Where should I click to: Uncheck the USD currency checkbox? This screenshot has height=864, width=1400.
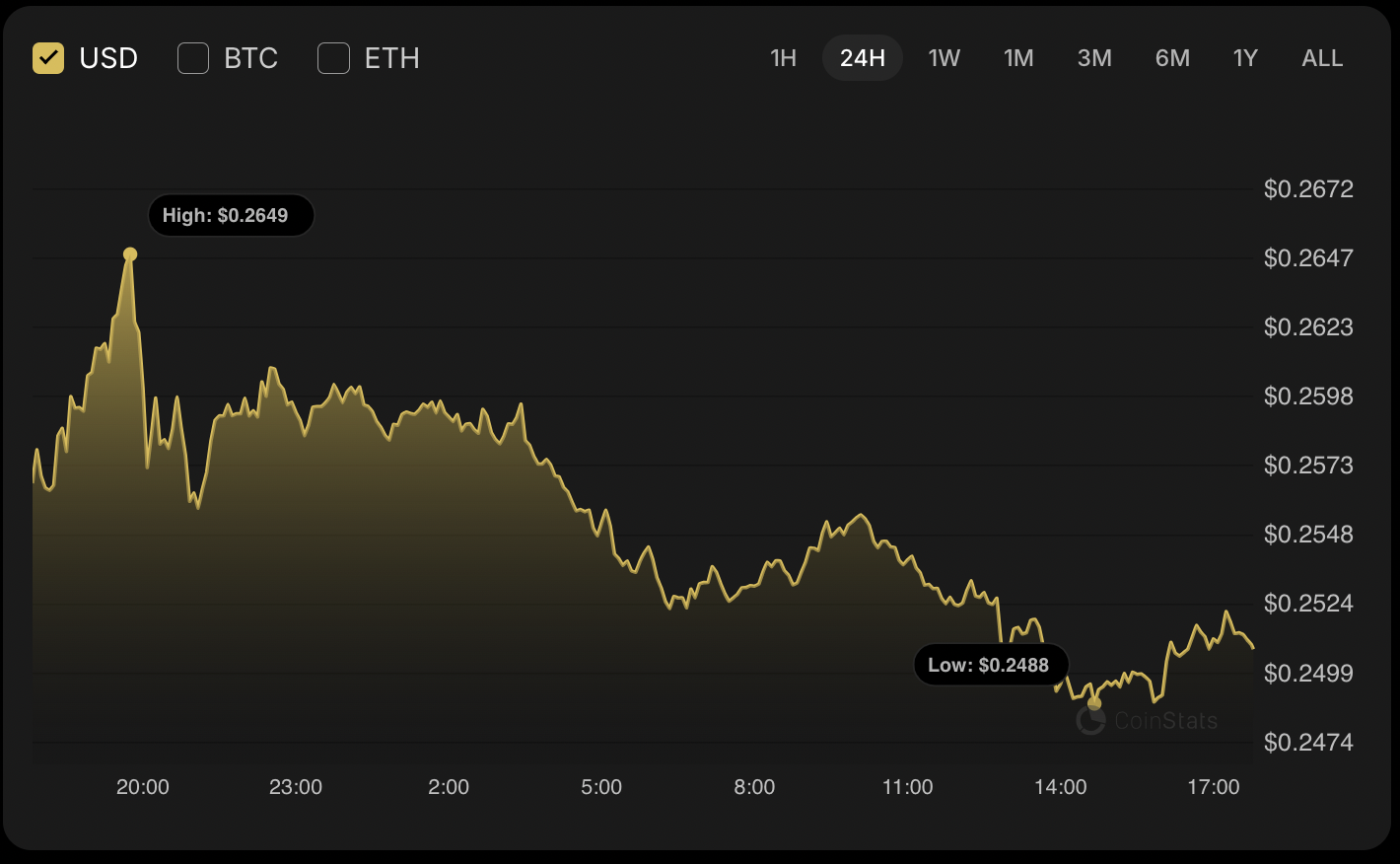(x=48, y=58)
